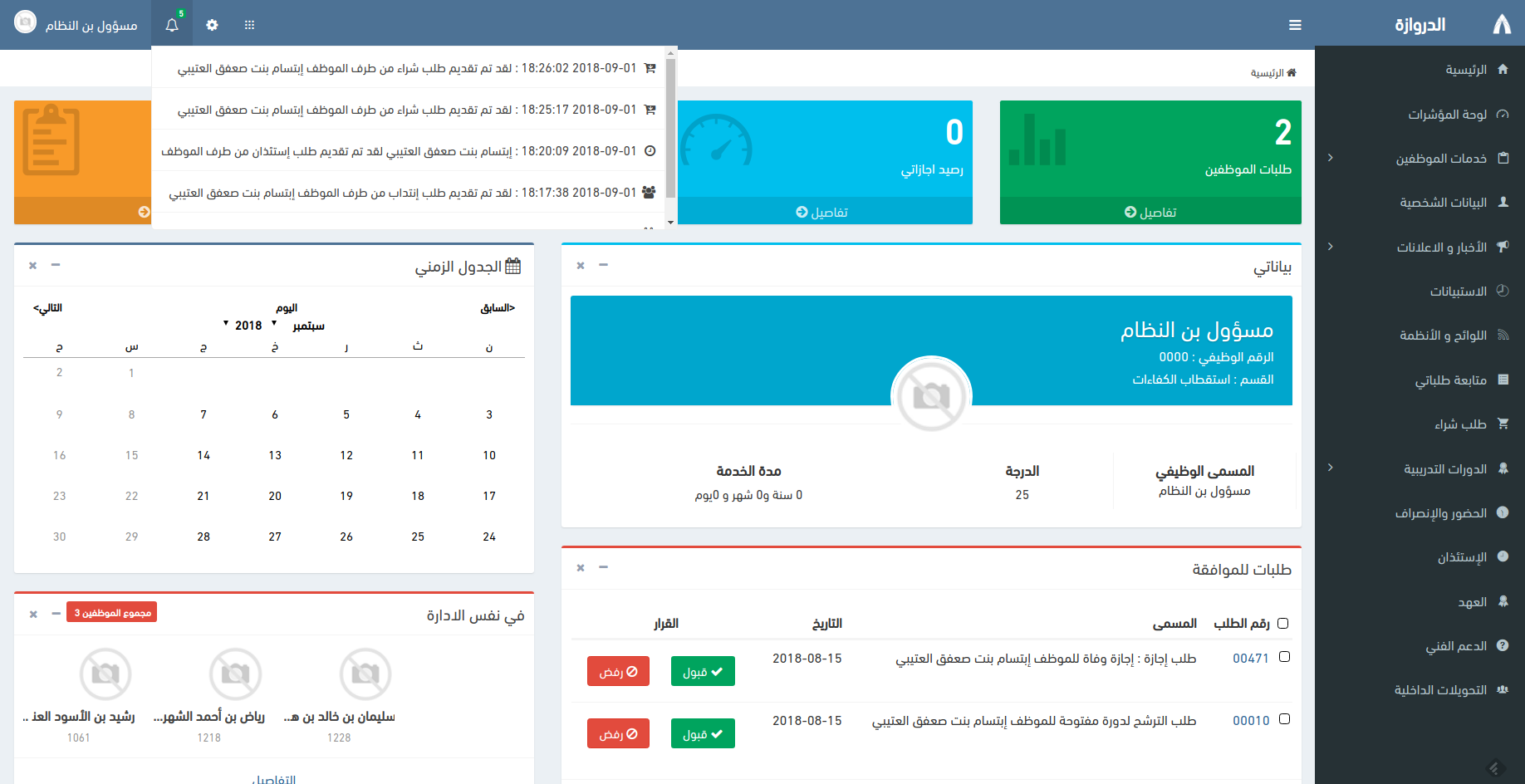
Task: Check the box for request 00471
Action: click(x=1284, y=657)
